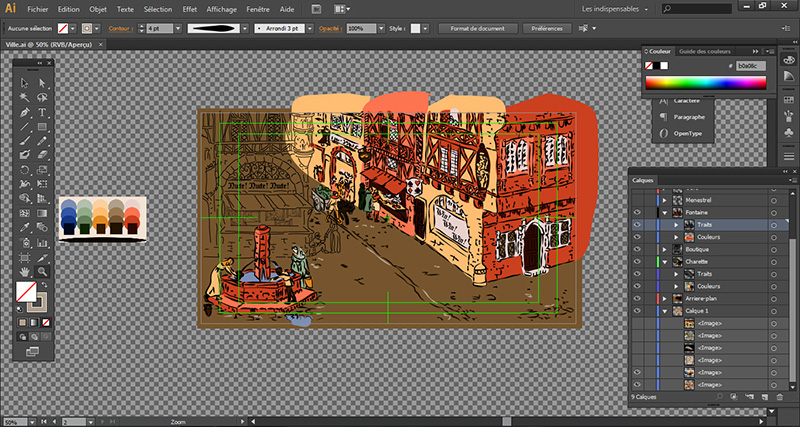Select the Type (T) tool
Viewport: 800px width, 427px height.
pyautogui.click(x=43, y=113)
